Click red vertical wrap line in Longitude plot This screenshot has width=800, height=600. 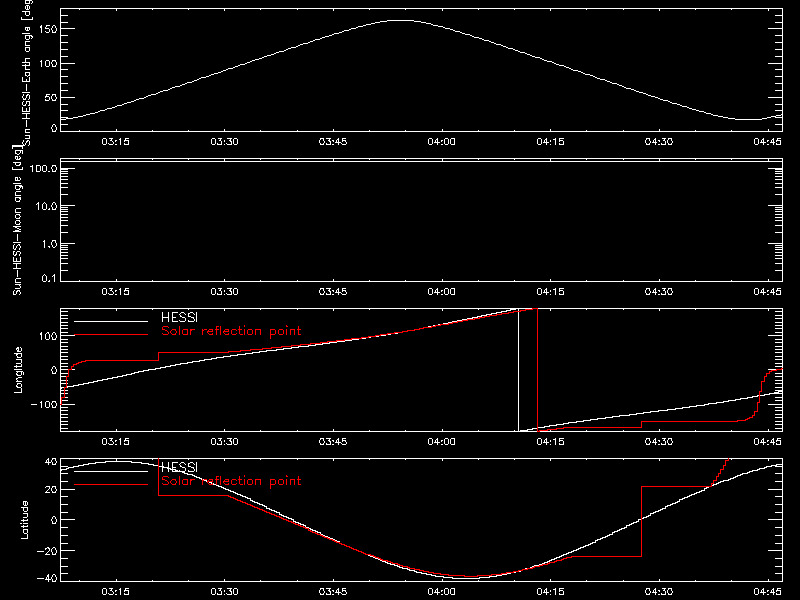click(x=537, y=370)
